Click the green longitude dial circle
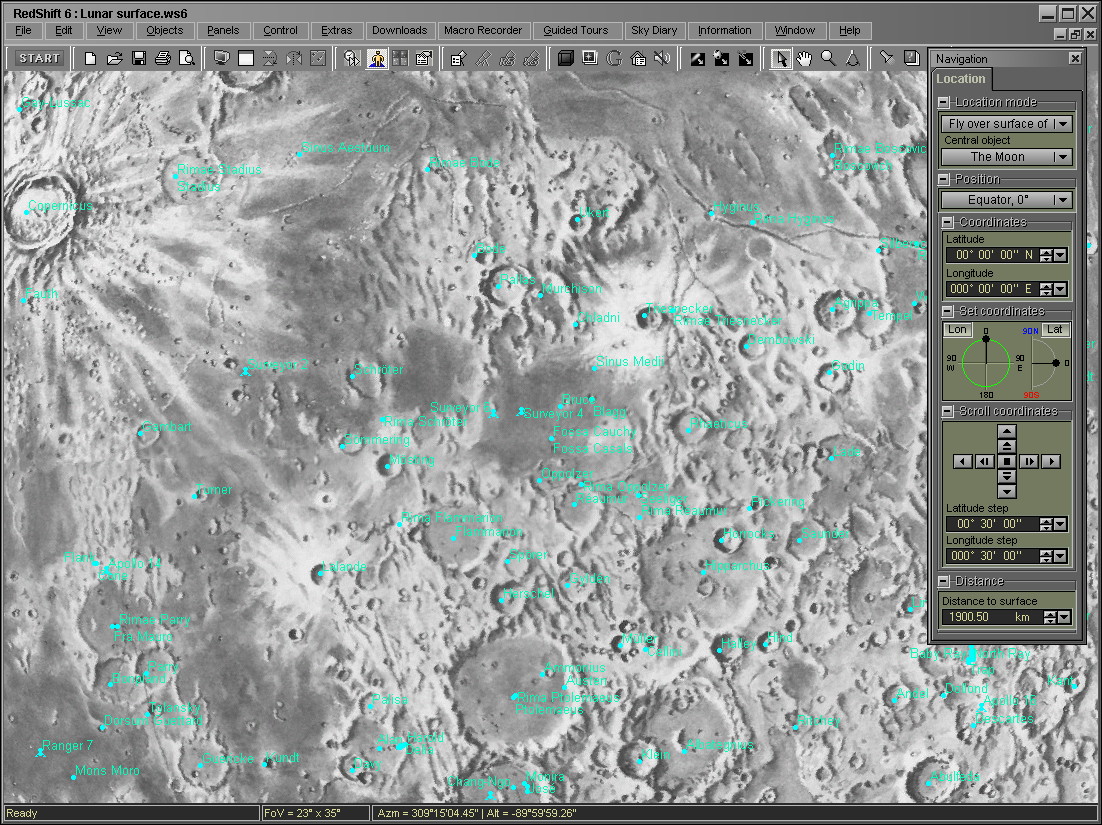This screenshot has width=1102, height=825. (985, 362)
